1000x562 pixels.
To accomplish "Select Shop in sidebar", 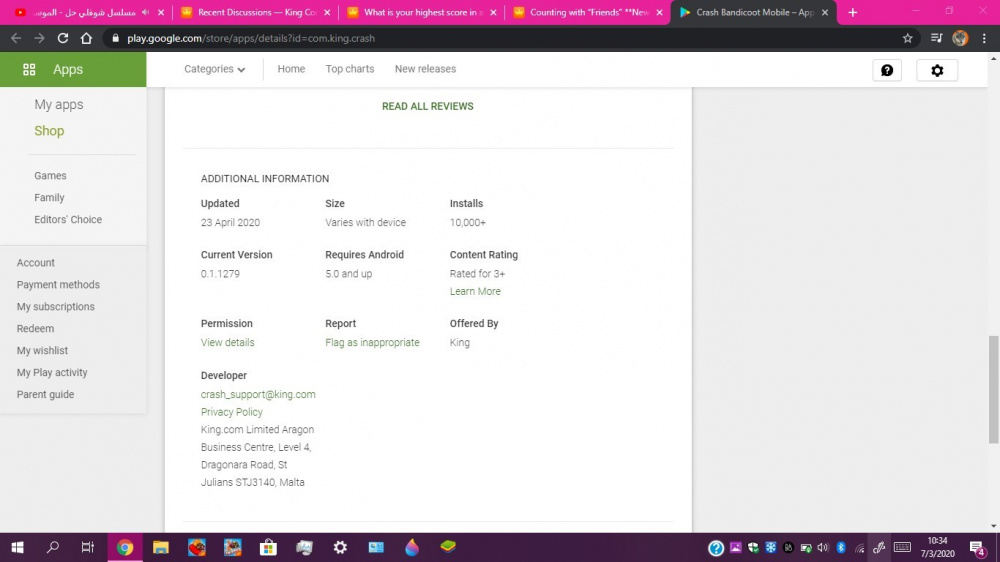I will click(x=49, y=131).
